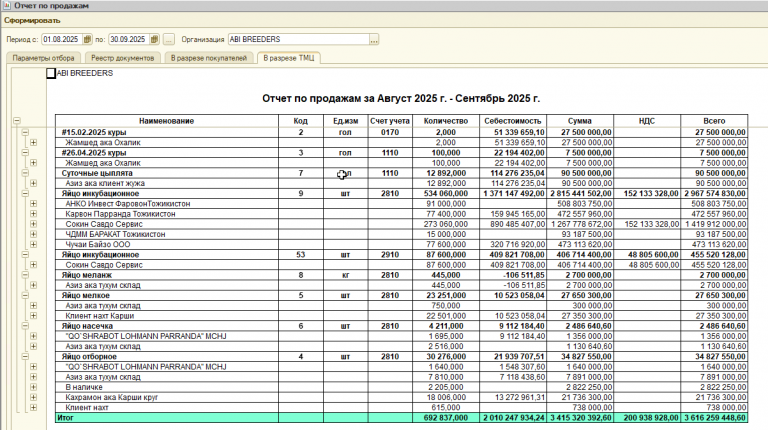
Task: Open period selection ellipsis button
Action: 168,39
